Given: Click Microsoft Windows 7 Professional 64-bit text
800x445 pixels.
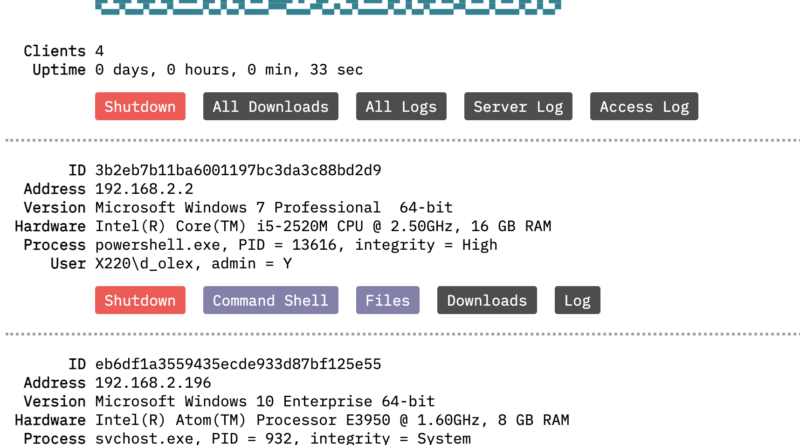Looking at the screenshot, I should [274, 208].
